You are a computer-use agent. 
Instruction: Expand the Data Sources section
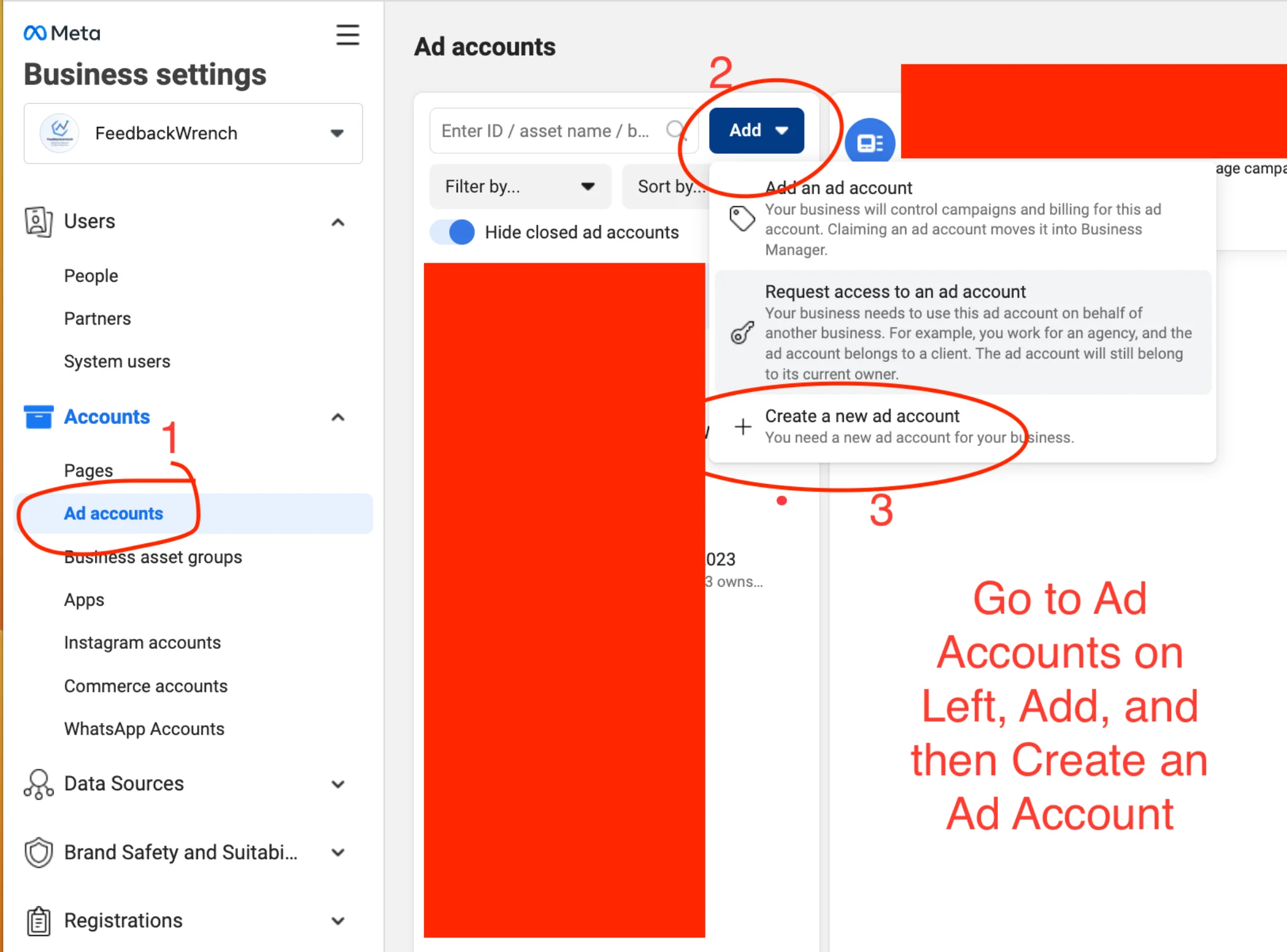[x=338, y=784]
